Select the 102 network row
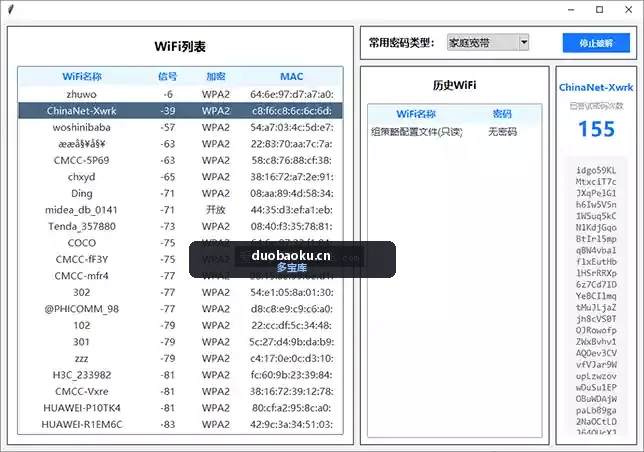This screenshot has width=644, height=452. (180, 326)
